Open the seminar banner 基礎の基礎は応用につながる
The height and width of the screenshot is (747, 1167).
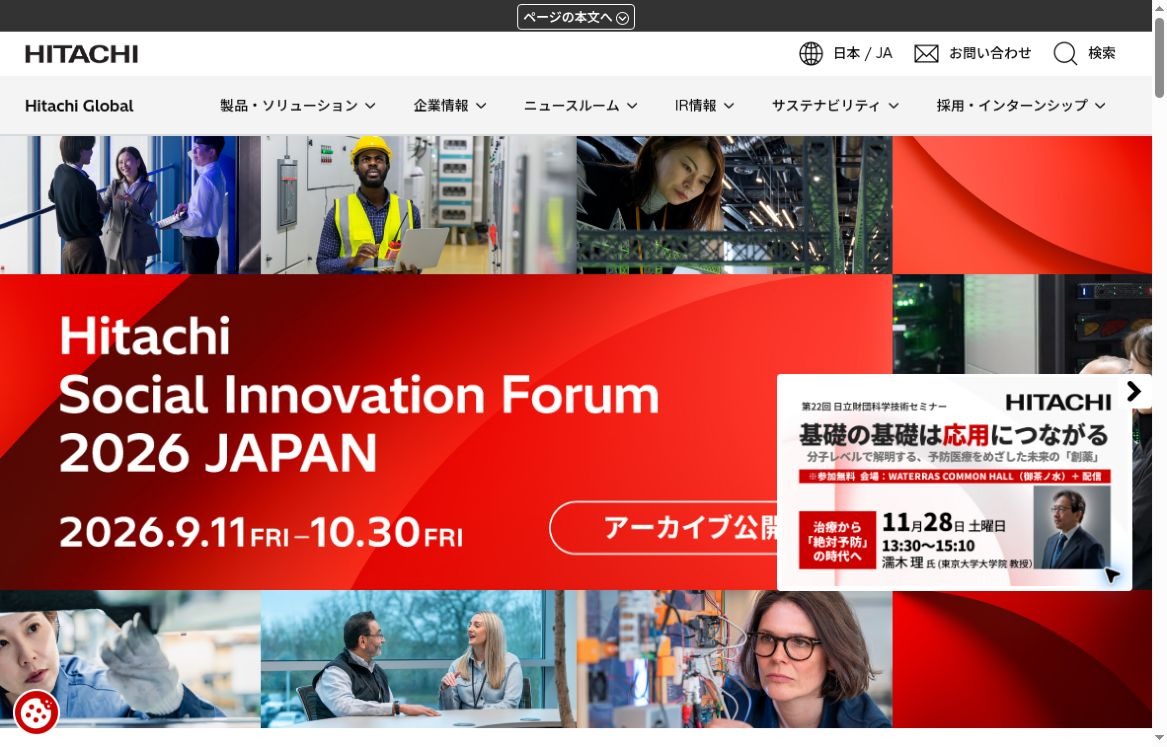(x=954, y=482)
